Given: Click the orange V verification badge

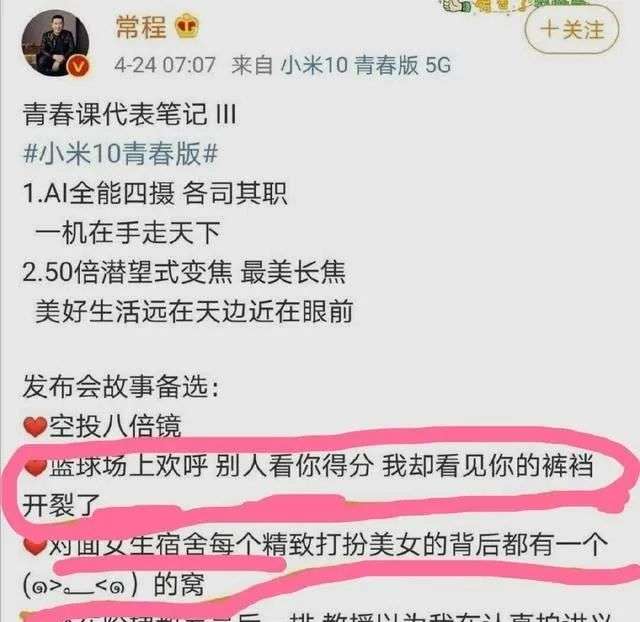Looking at the screenshot, I should point(79,66).
